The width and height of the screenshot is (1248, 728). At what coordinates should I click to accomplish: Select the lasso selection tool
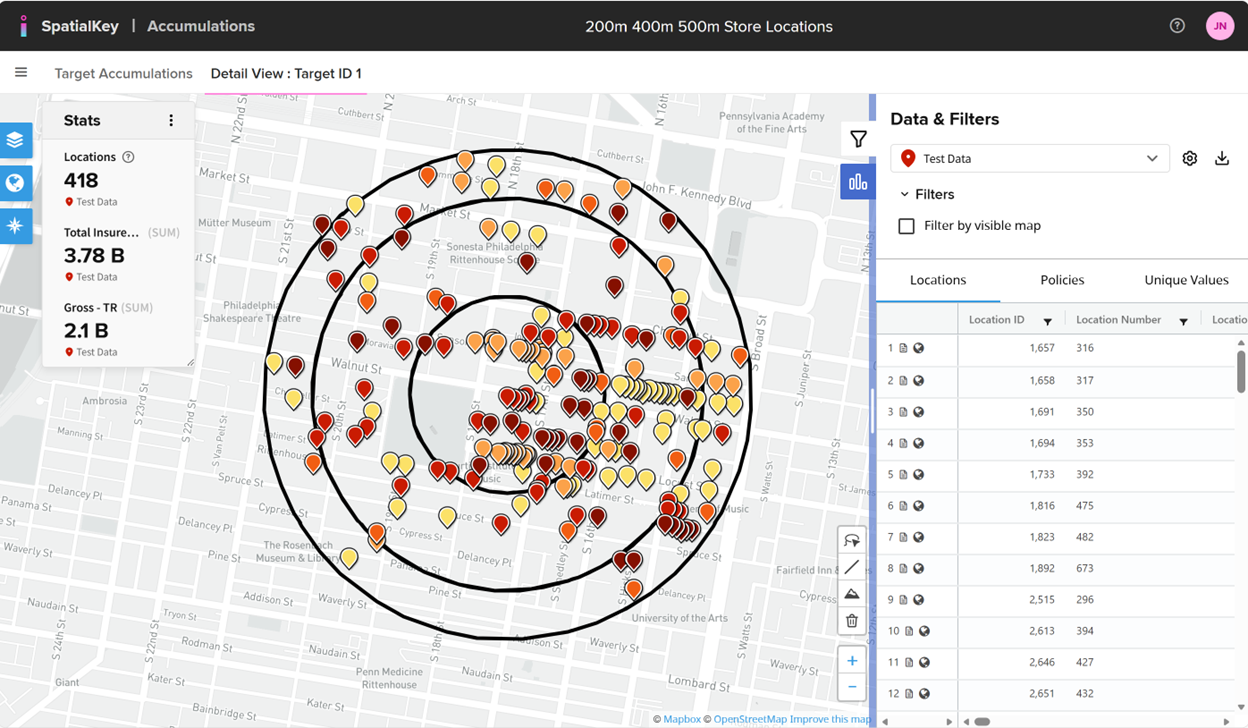(852, 540)
